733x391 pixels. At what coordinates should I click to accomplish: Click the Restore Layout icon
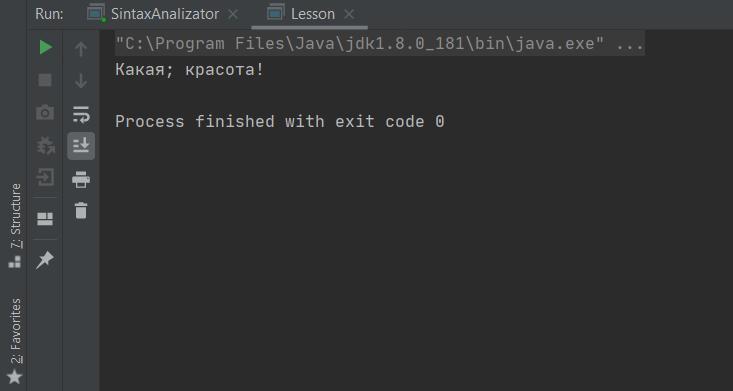point(45,218)
